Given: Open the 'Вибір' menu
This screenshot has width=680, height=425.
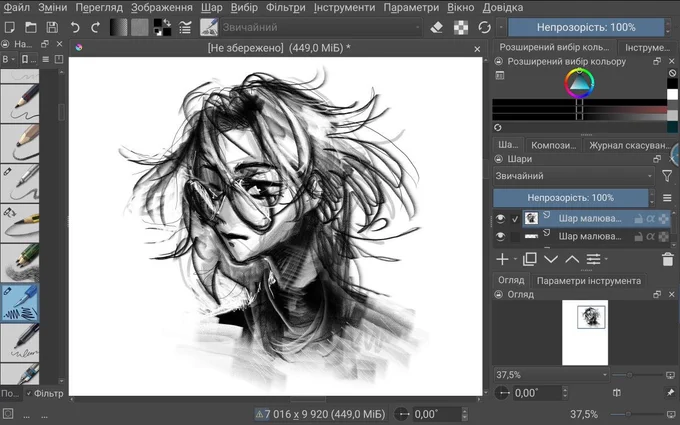Looking at the screenshot, I should [244, 7].
